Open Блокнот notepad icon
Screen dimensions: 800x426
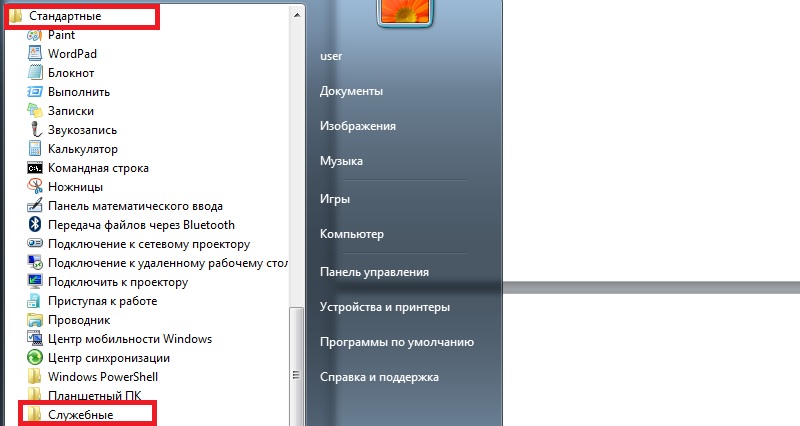click(35, 72)
